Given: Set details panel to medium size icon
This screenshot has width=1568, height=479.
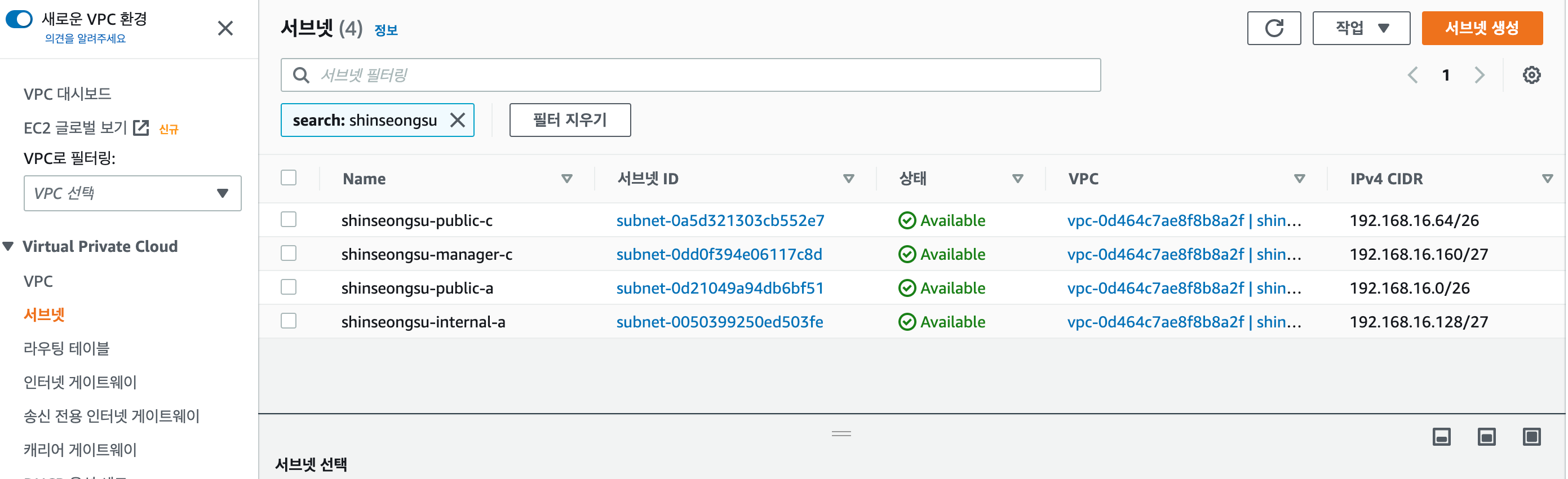Looking at the screenshot, I should pyautogui.click(x=1486, y=437).
